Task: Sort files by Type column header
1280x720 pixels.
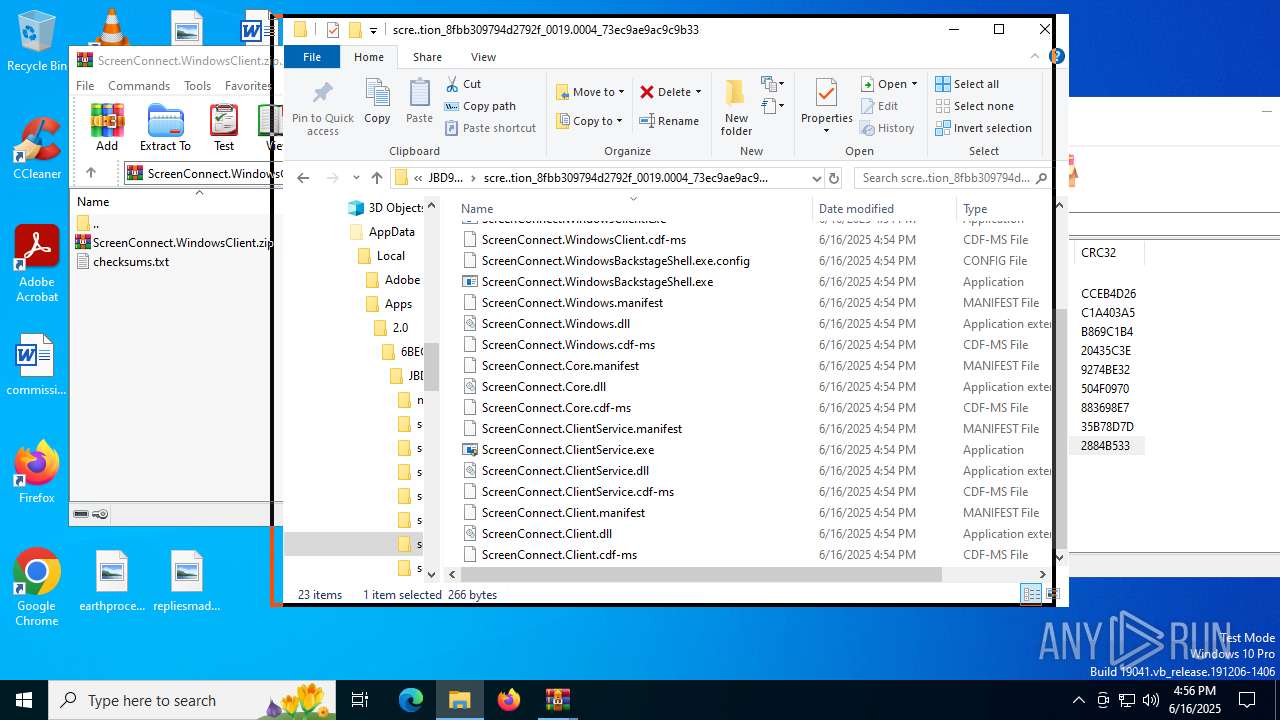Action: point(975,209)
